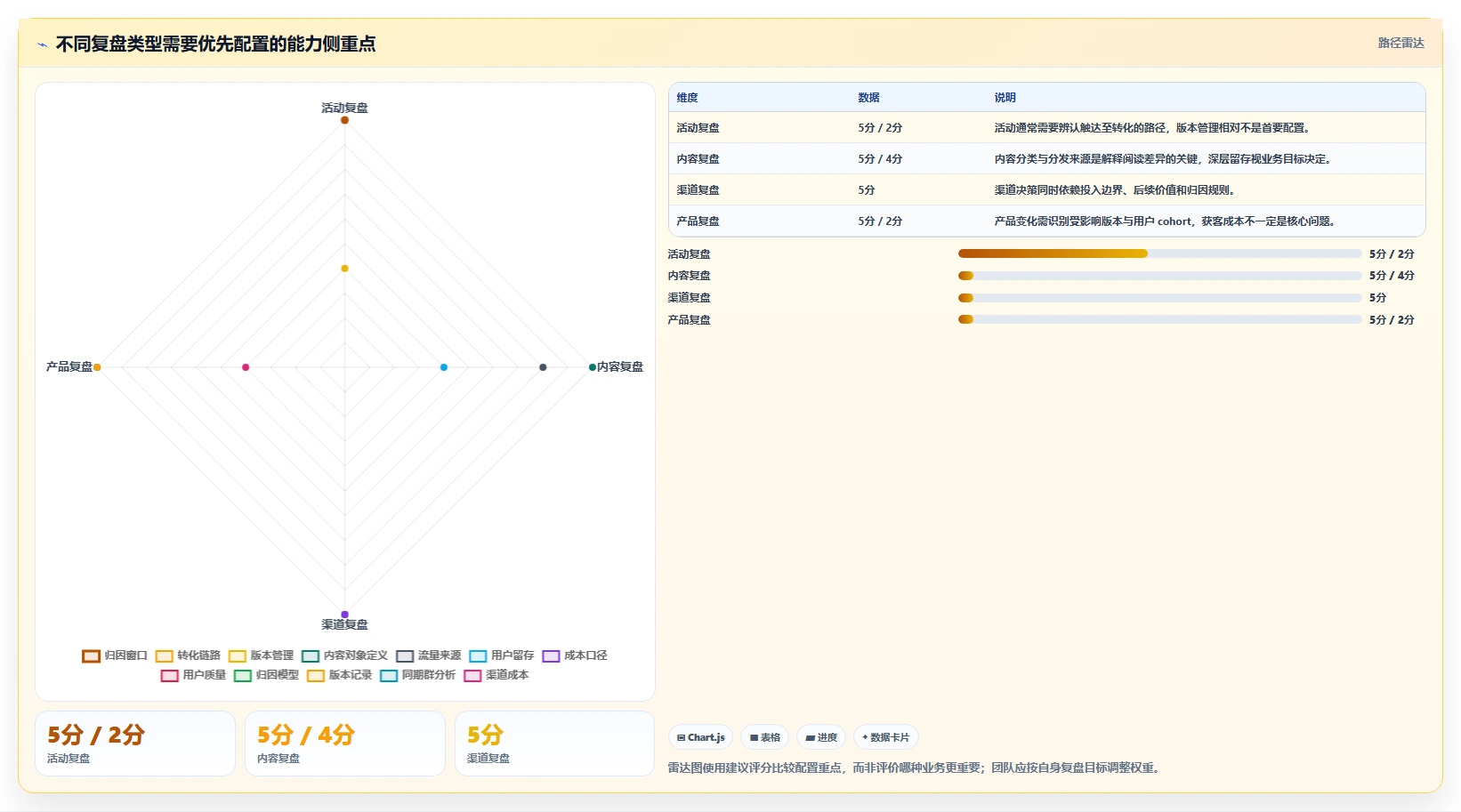Click the 内容复盘 progress bar
1461x812 pixels.
click(x=1159, y=276)
